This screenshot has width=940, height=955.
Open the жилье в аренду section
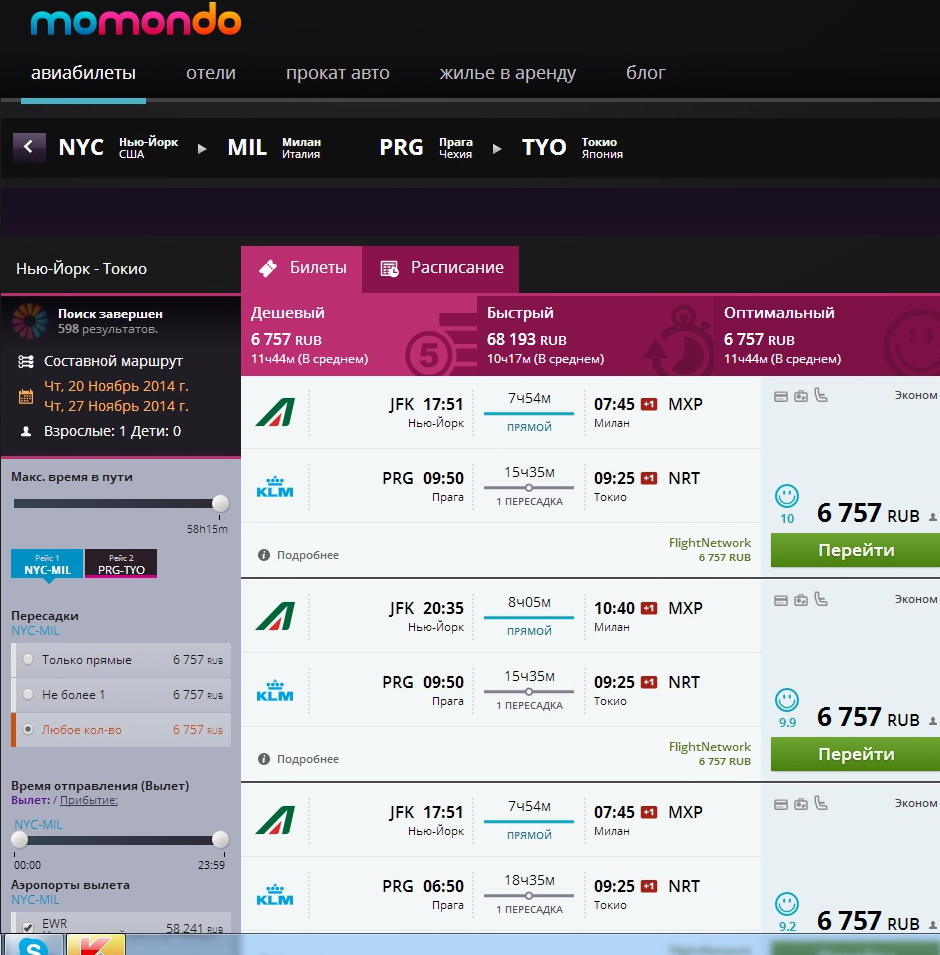pos(507,72)
